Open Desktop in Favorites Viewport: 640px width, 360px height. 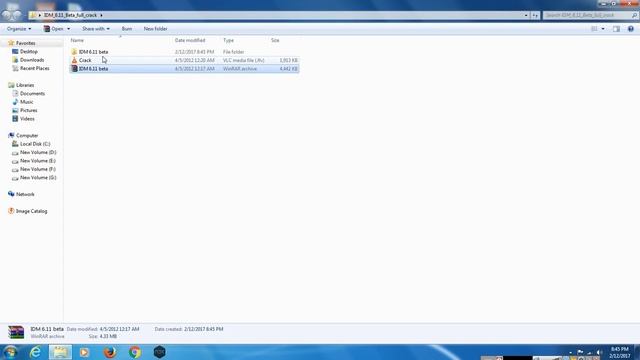29,51
